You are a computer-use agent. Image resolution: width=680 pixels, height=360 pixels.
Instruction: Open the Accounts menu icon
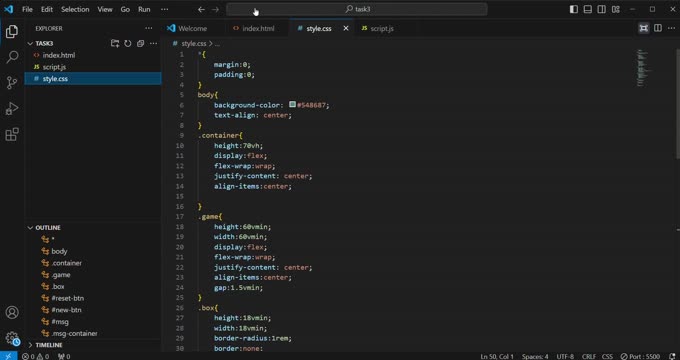tap(12, 312)
